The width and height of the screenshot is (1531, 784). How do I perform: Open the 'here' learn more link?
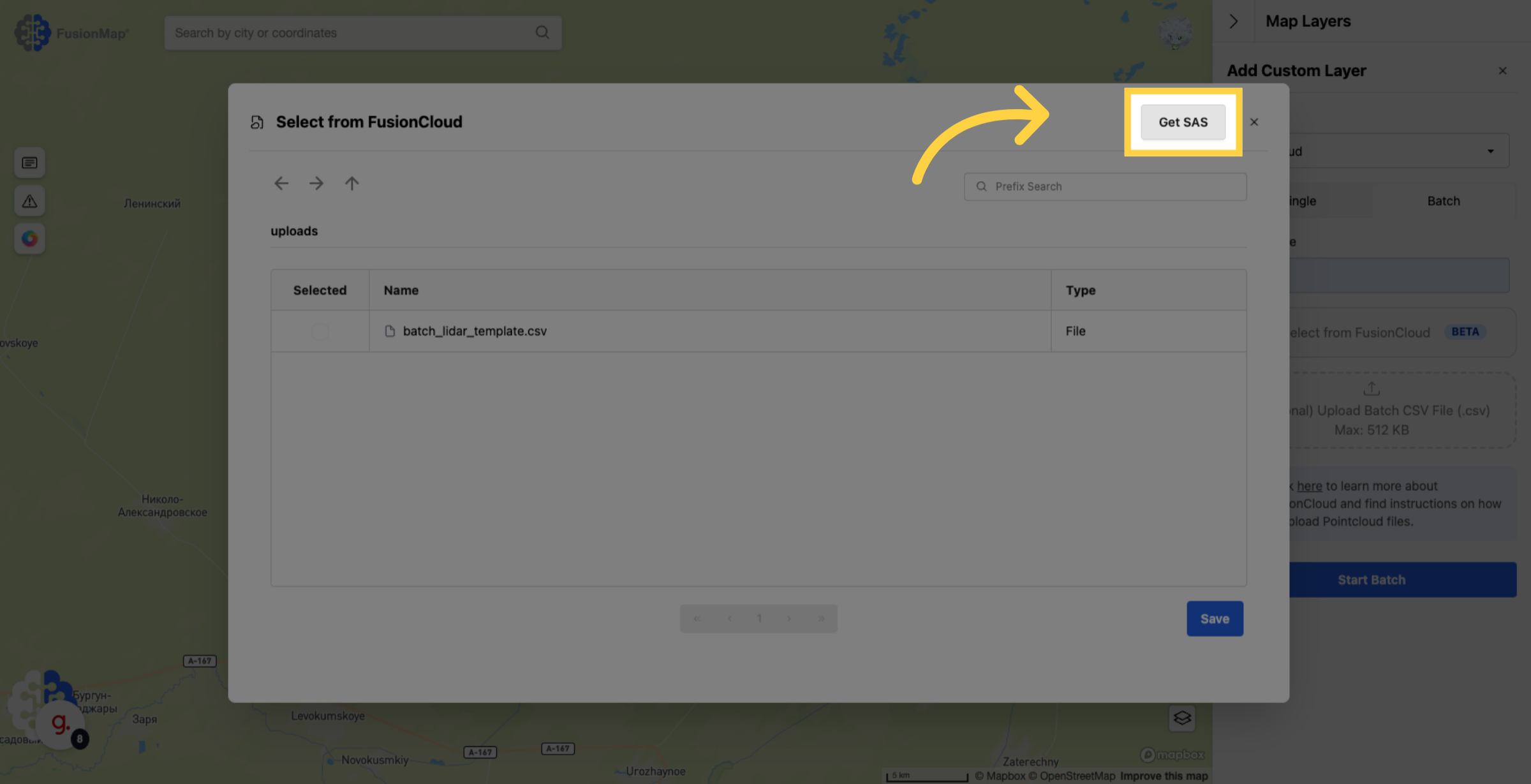pyautogui.click(x=1309, y=486)
